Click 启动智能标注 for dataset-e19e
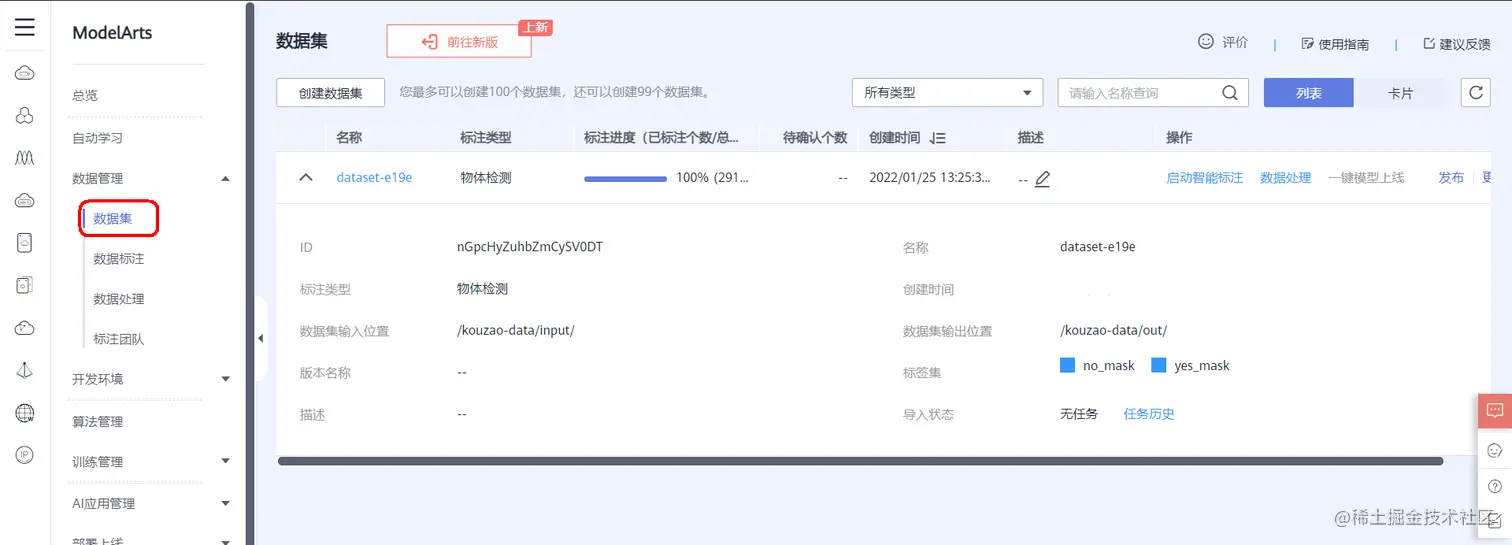The image size is (1512, 545). [1204, 177]
